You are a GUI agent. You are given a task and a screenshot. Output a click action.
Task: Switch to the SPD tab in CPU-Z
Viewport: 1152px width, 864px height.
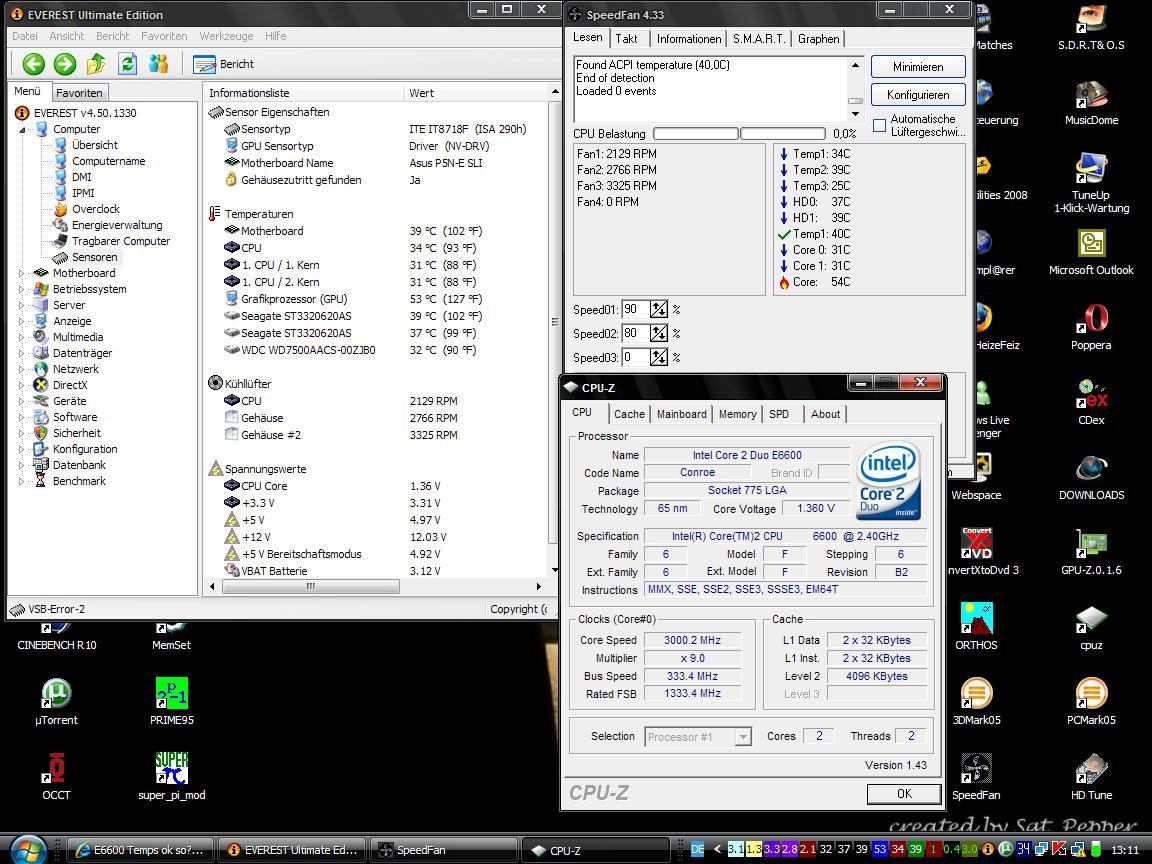pos(779,414)
